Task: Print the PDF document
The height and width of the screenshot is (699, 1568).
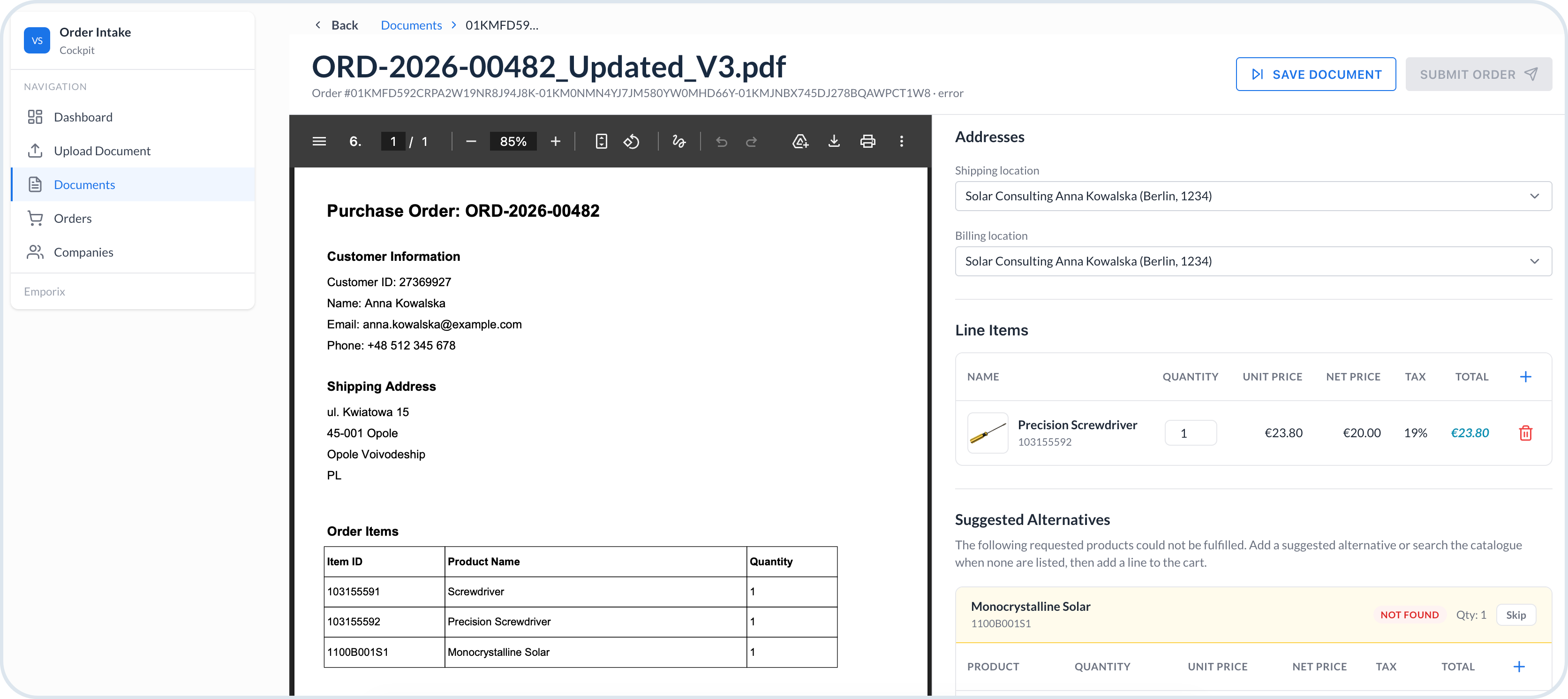Action: coord(867,141)
